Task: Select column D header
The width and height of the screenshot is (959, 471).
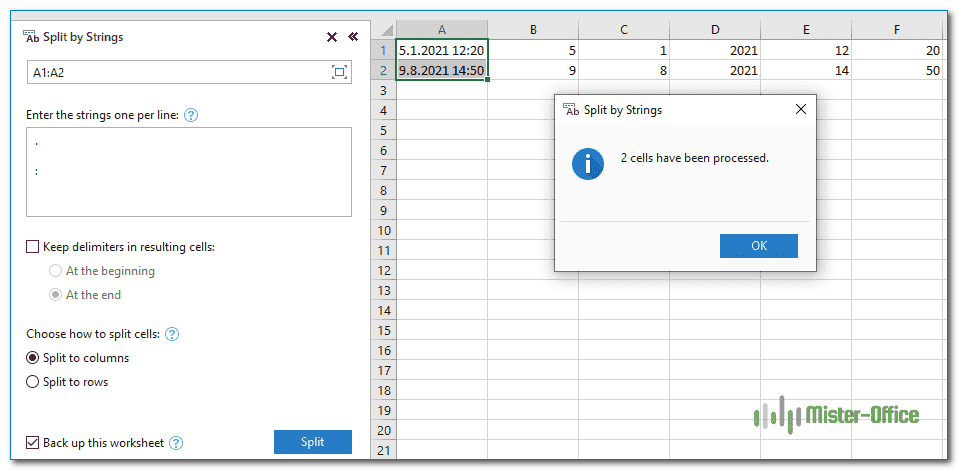Action: click(x=714, y=30)
